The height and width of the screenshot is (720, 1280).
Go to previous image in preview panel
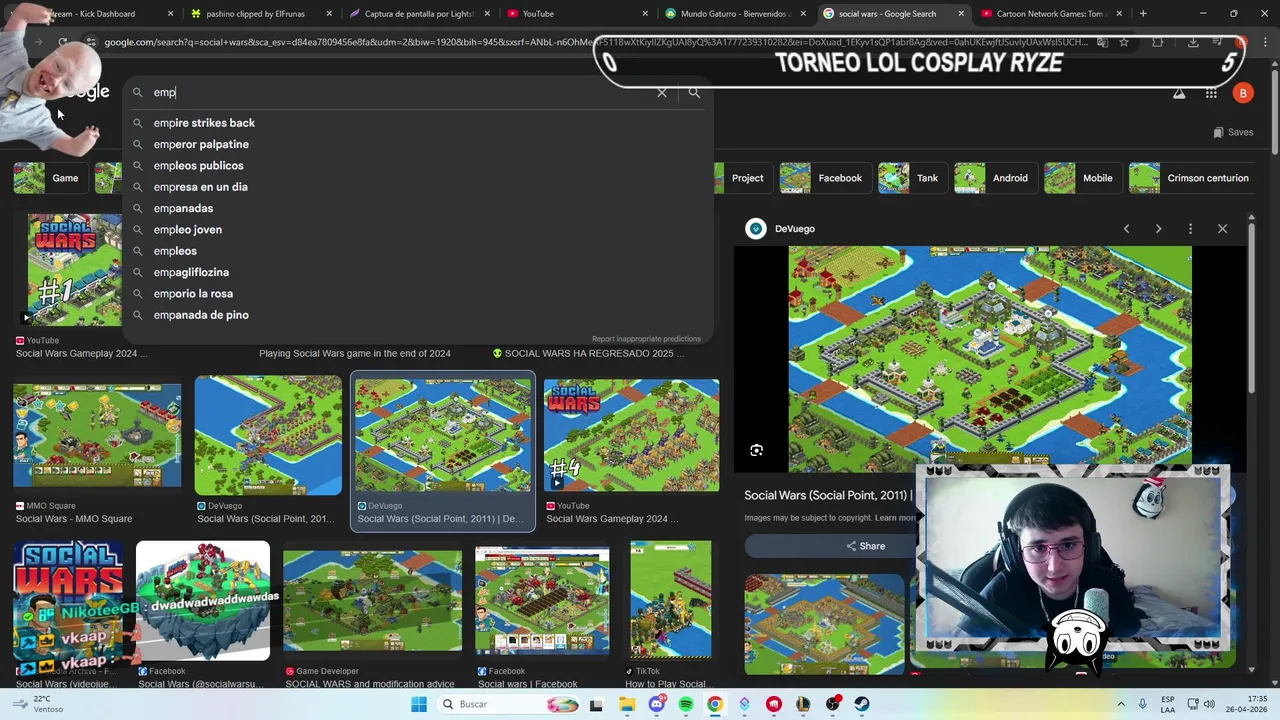(x=1126, y=229)
